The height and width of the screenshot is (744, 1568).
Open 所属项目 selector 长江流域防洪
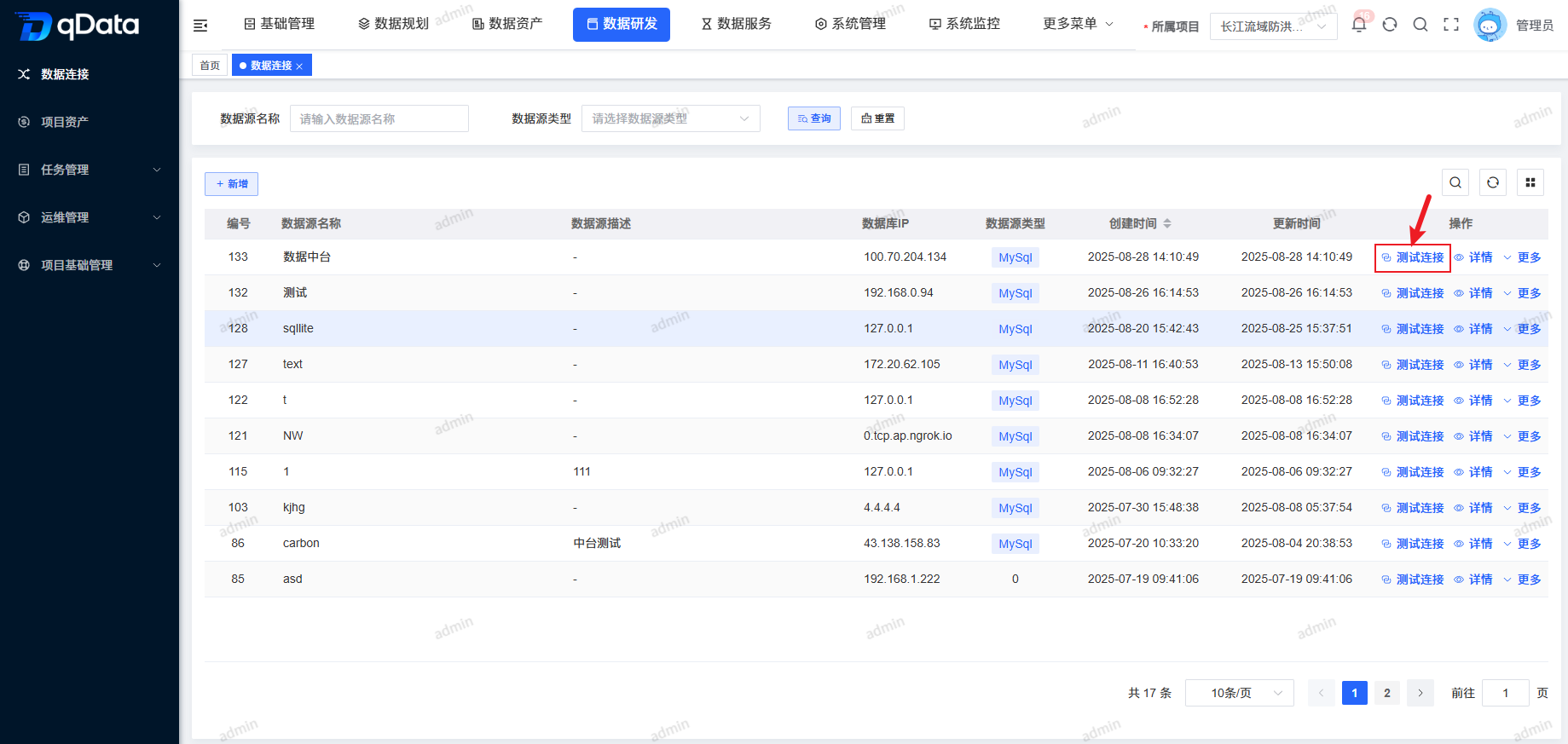pyautogui.click(x=1273, y=26)
